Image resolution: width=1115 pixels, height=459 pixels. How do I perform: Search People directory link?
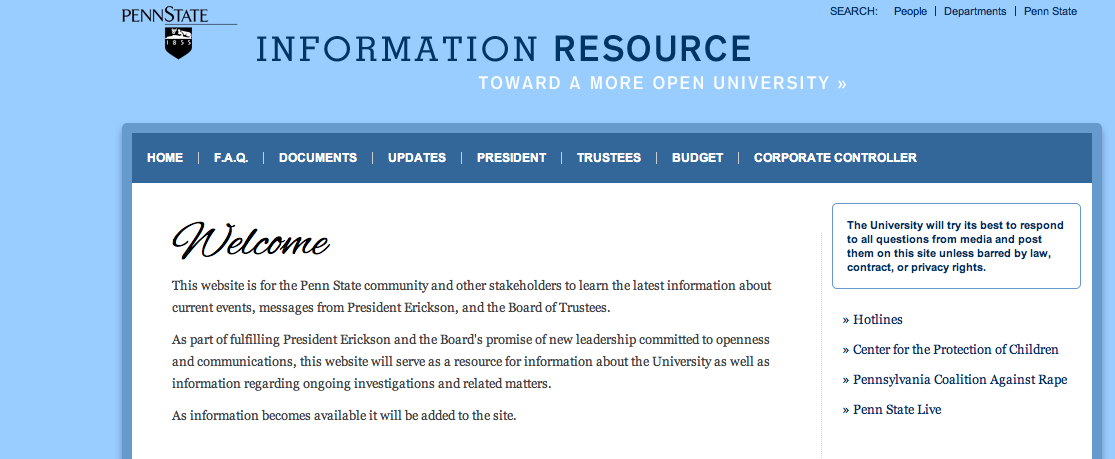pos(910,12)
